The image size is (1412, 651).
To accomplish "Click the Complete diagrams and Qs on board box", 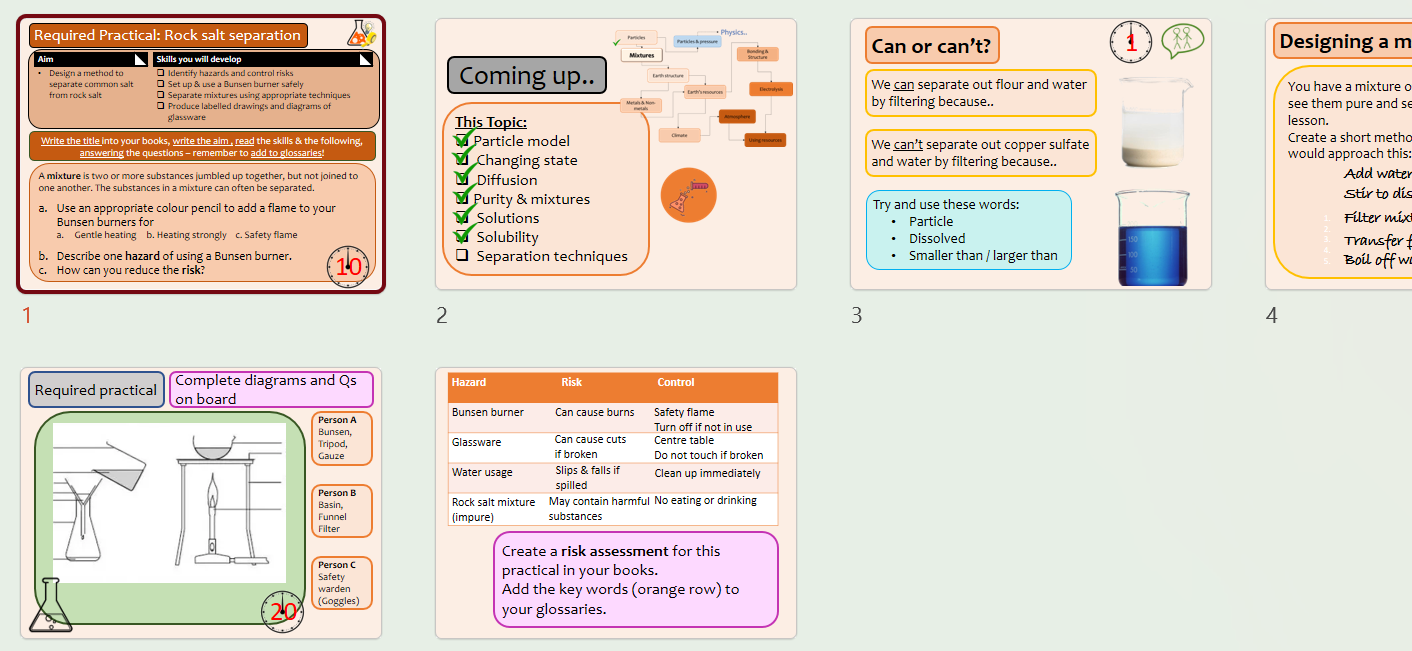I will [272, 390].
